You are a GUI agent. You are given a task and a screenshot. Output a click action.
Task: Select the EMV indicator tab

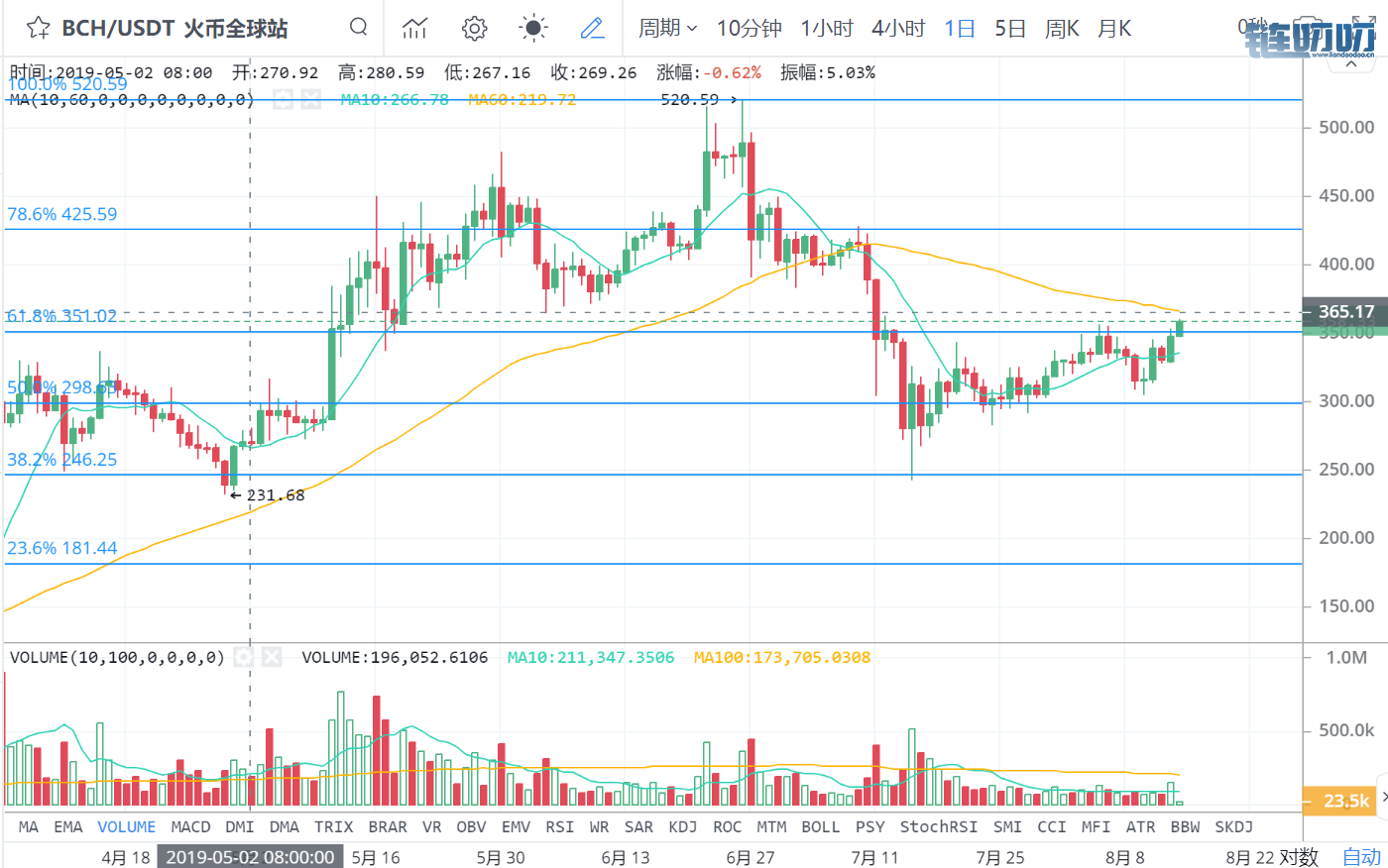coord(517,826)
